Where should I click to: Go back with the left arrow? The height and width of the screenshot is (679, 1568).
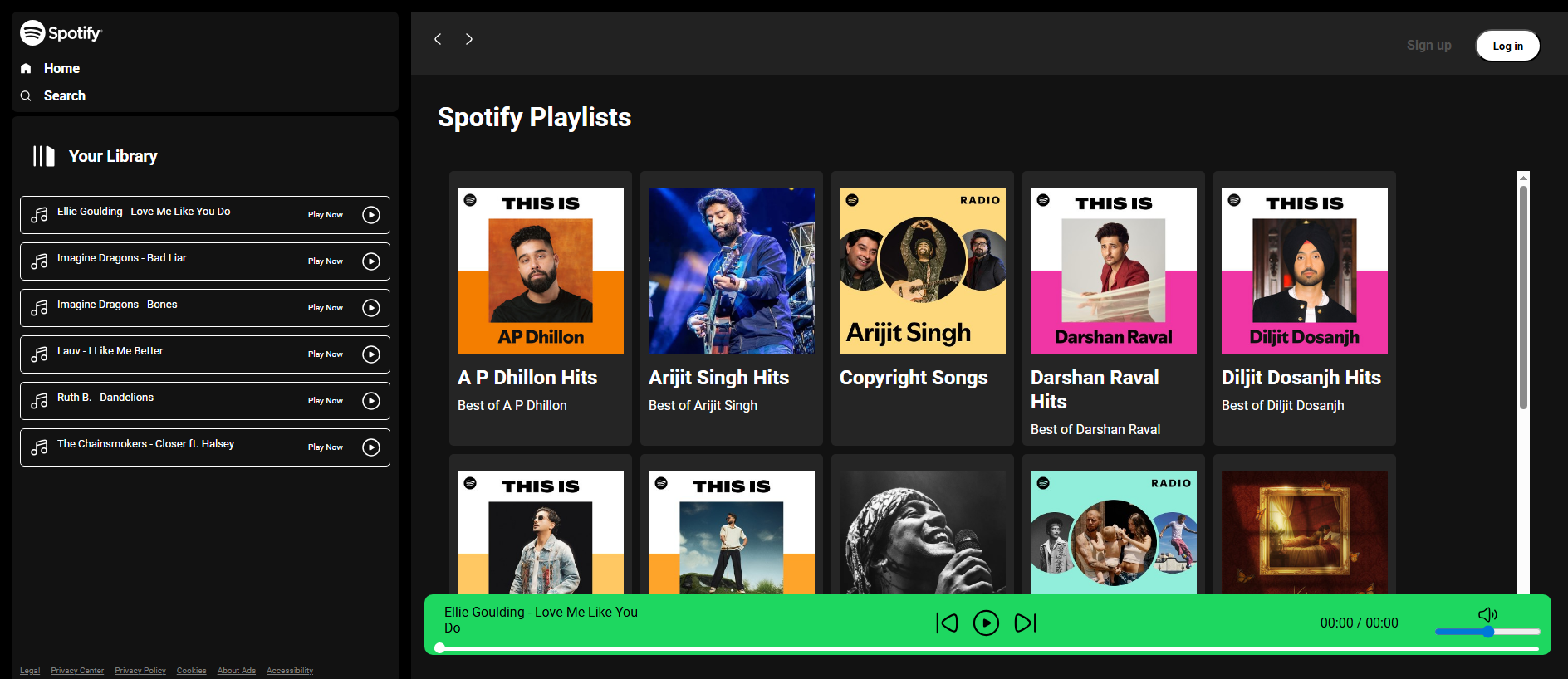coord(438,39)
